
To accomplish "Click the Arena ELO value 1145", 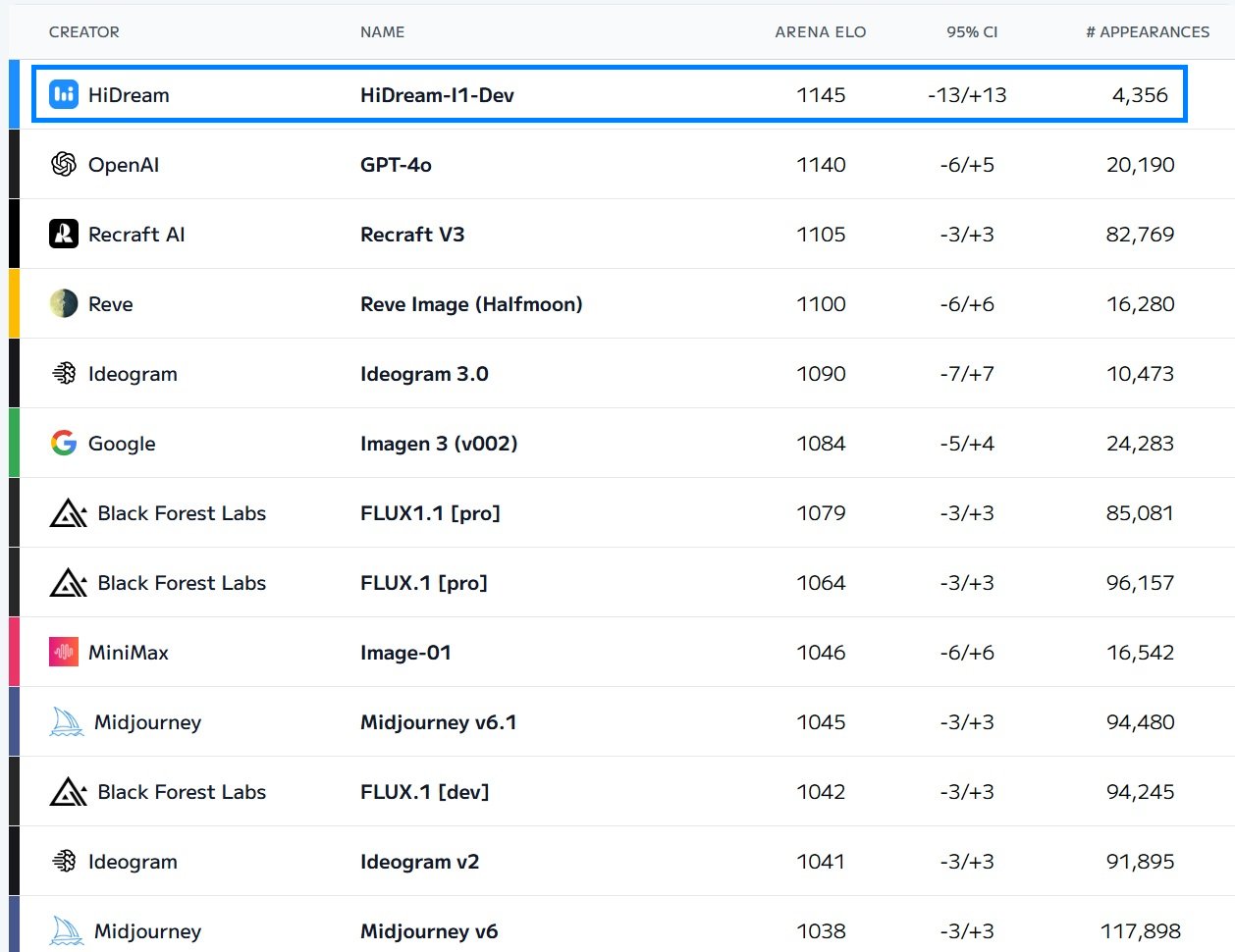I will [821, 95].
